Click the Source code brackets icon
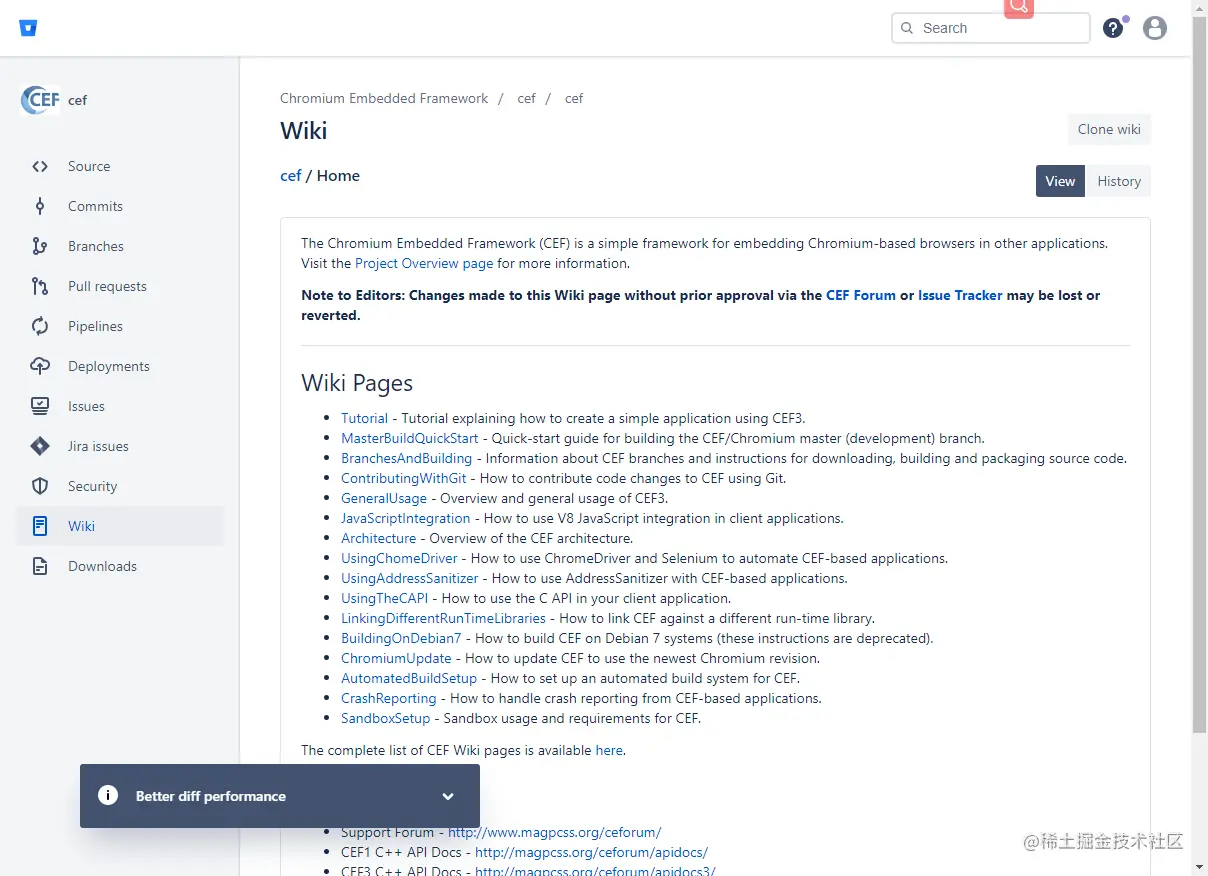This screenshot has width=1208, height=876. pos(40,167)
